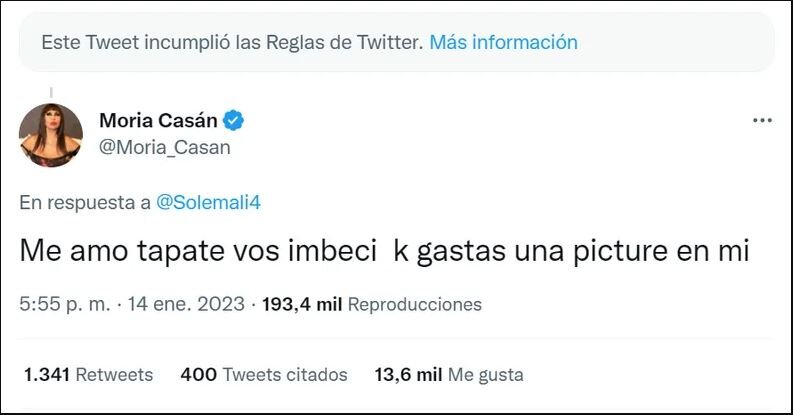Show the 13,6 mil Me gusta list
The height and width of the screenshot is (415, 793).
coord(449,375)
